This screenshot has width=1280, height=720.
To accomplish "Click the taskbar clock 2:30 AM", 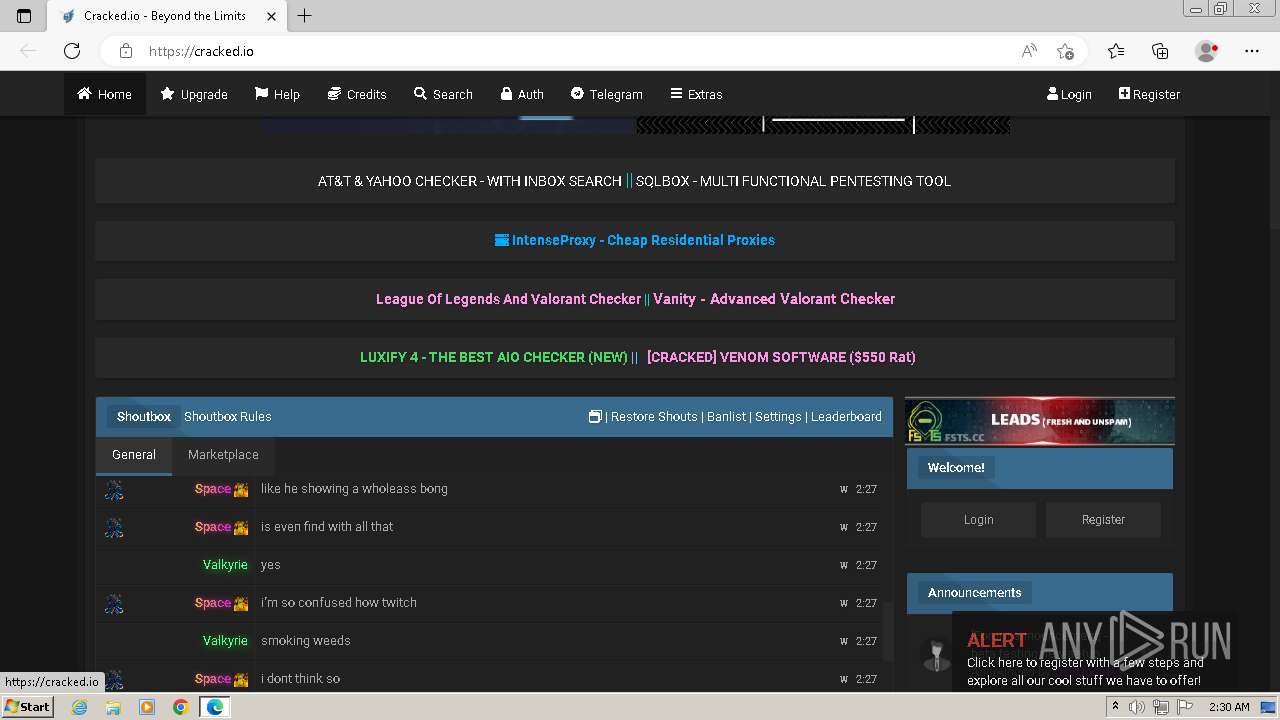I will (x=1229, y=707).
